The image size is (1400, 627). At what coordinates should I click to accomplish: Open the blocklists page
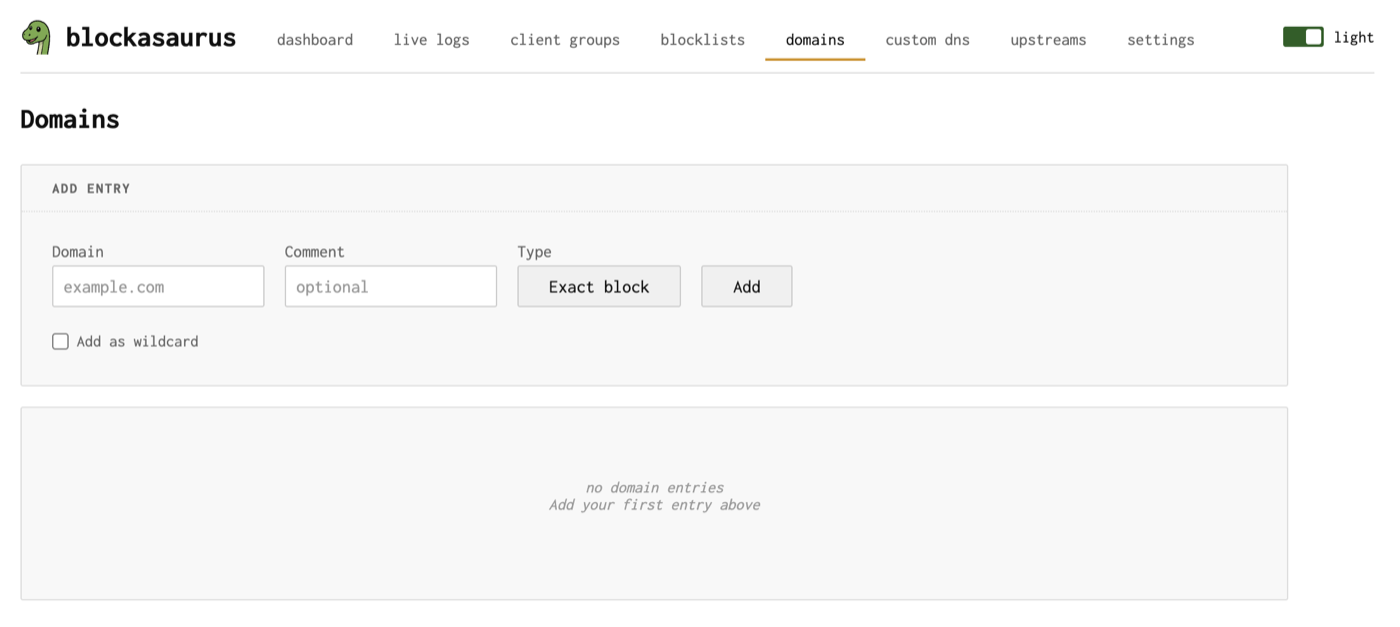[x=702, y=39]
